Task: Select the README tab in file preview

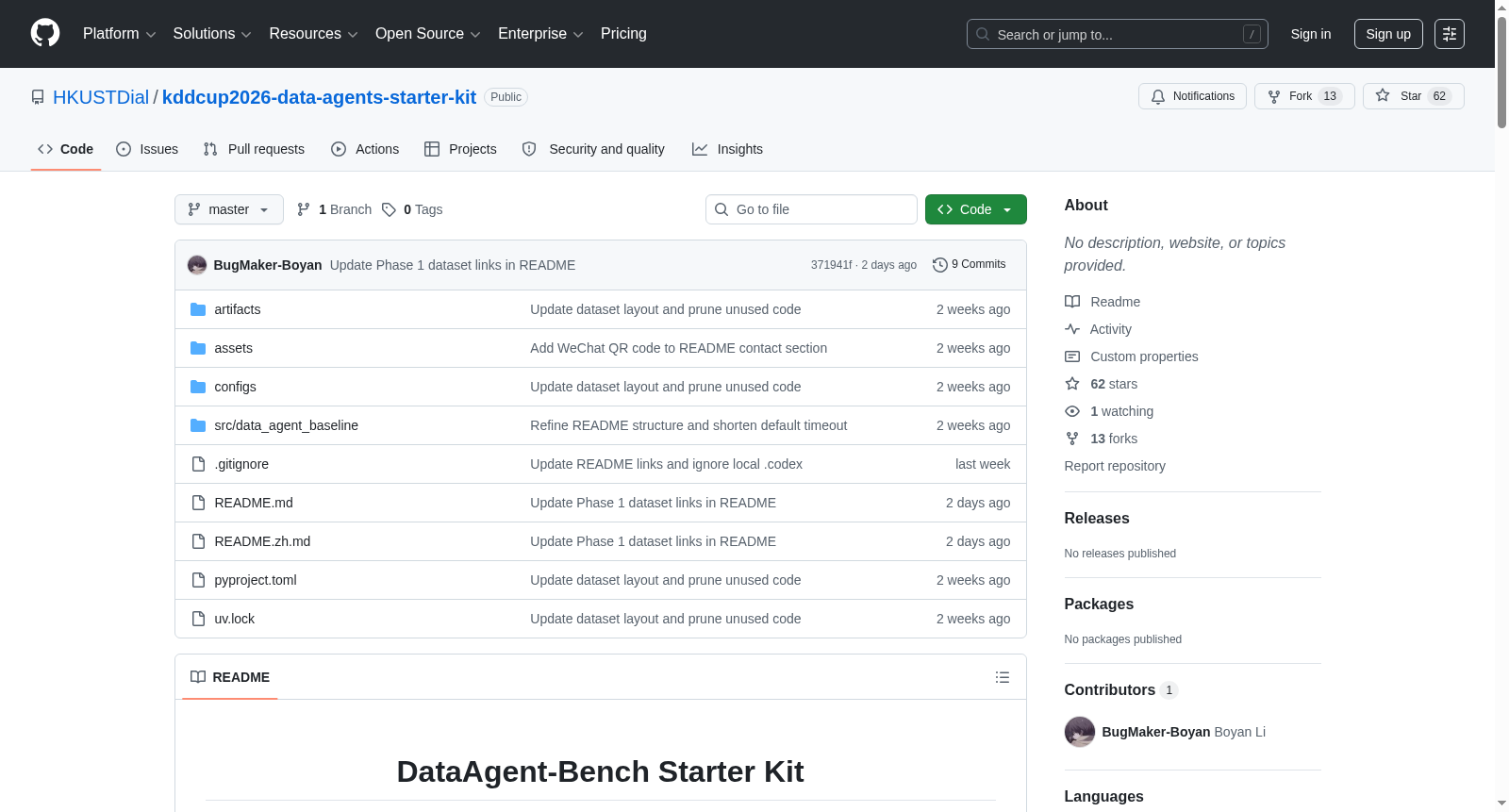Action: click(x=230, y=677)
